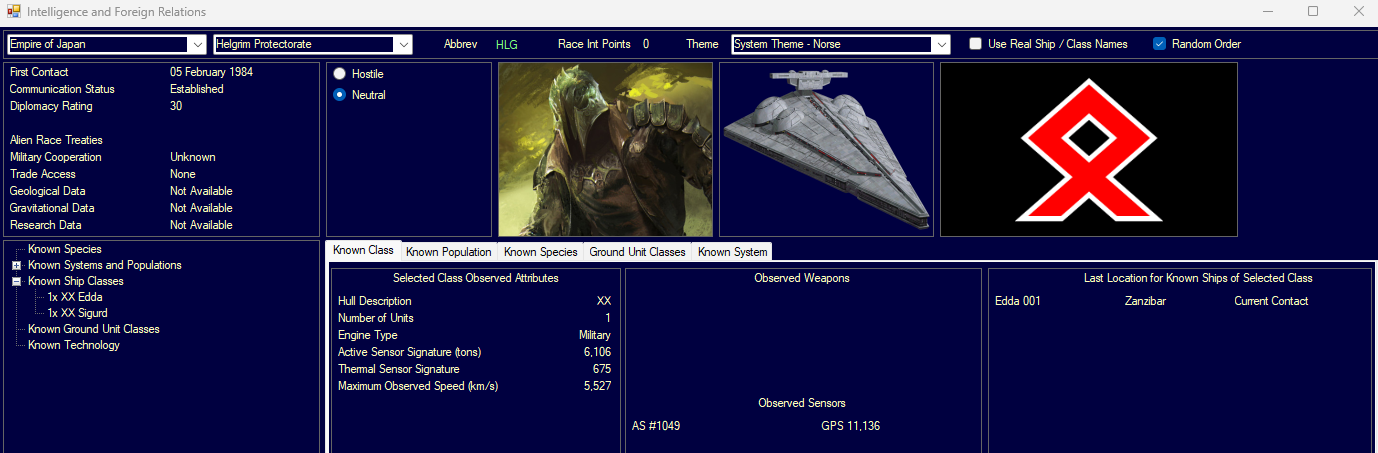Click the Military Cooperation Unknown value
1378x453 pixels.
coord(193,157)
